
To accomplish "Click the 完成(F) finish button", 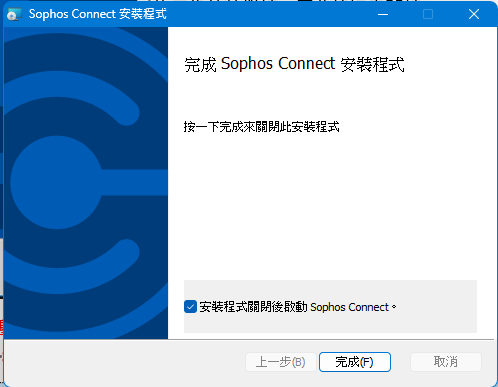I will click(x=355, y=362).
